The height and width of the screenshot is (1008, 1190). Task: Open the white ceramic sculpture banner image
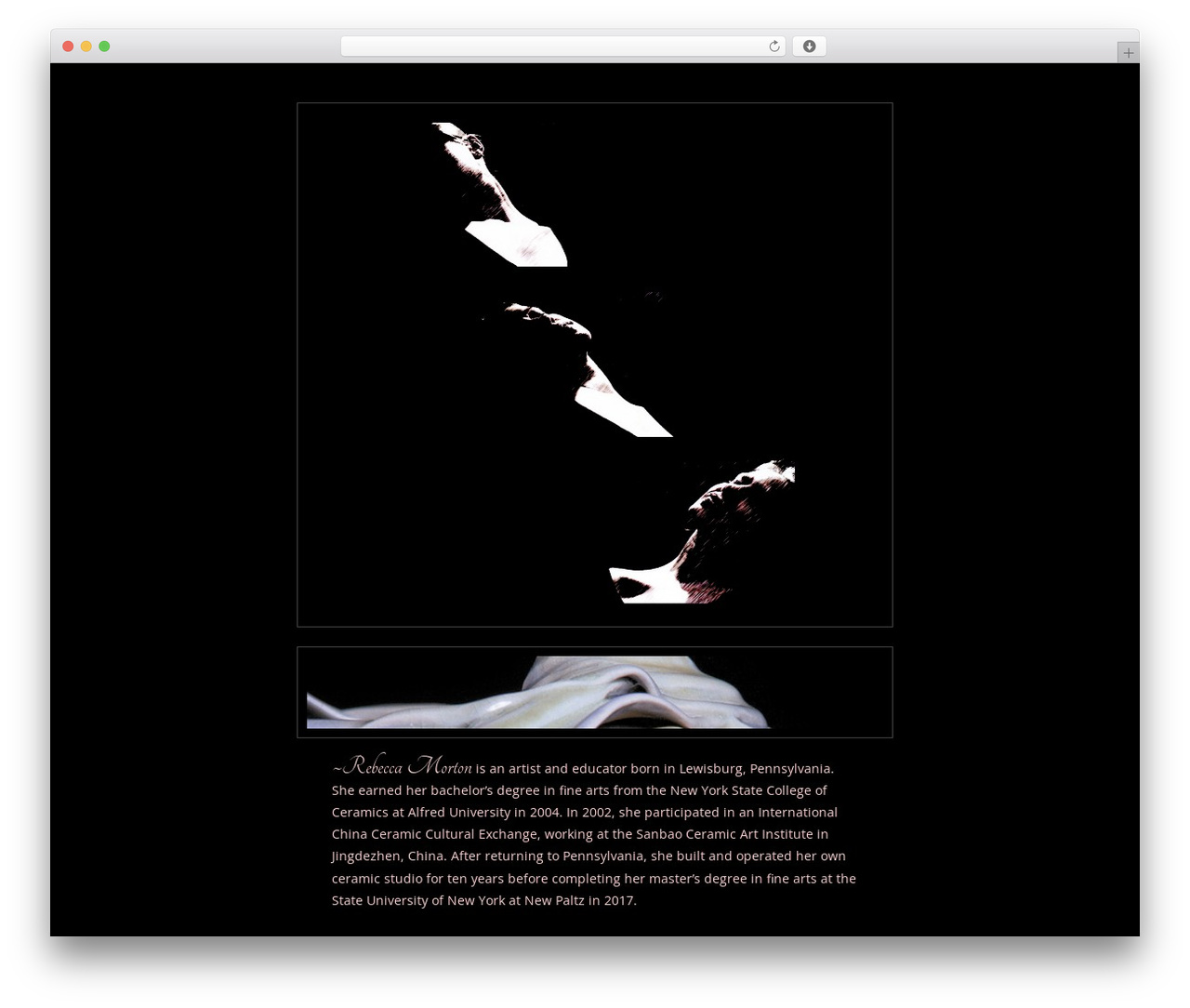[x=595, y=692]
